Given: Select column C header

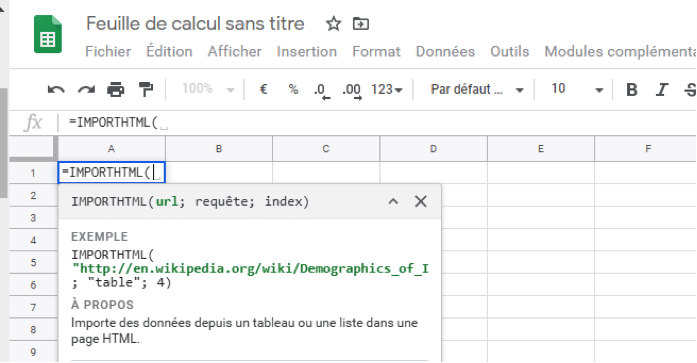Looking at the screenshot, I should tap(326, 149).
